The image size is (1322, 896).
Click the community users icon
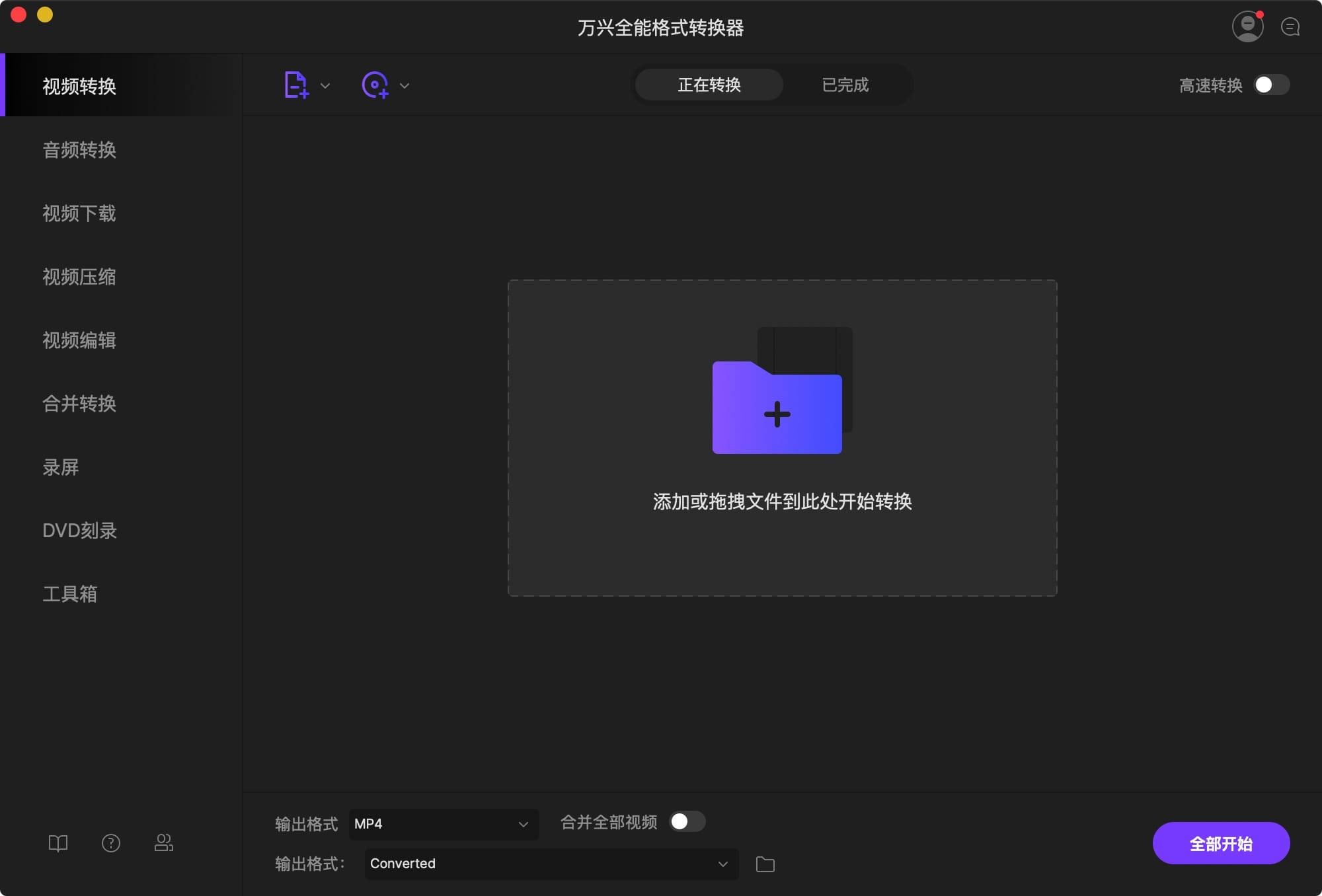(x=163, y=843)
